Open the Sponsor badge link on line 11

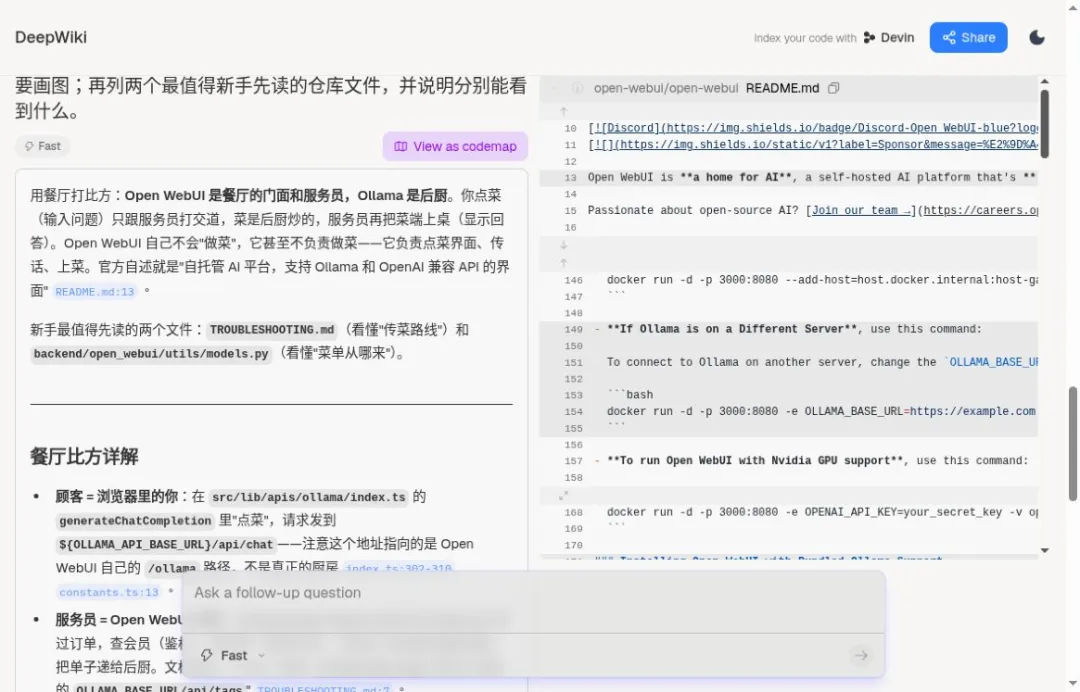click(x=813, y=145)
